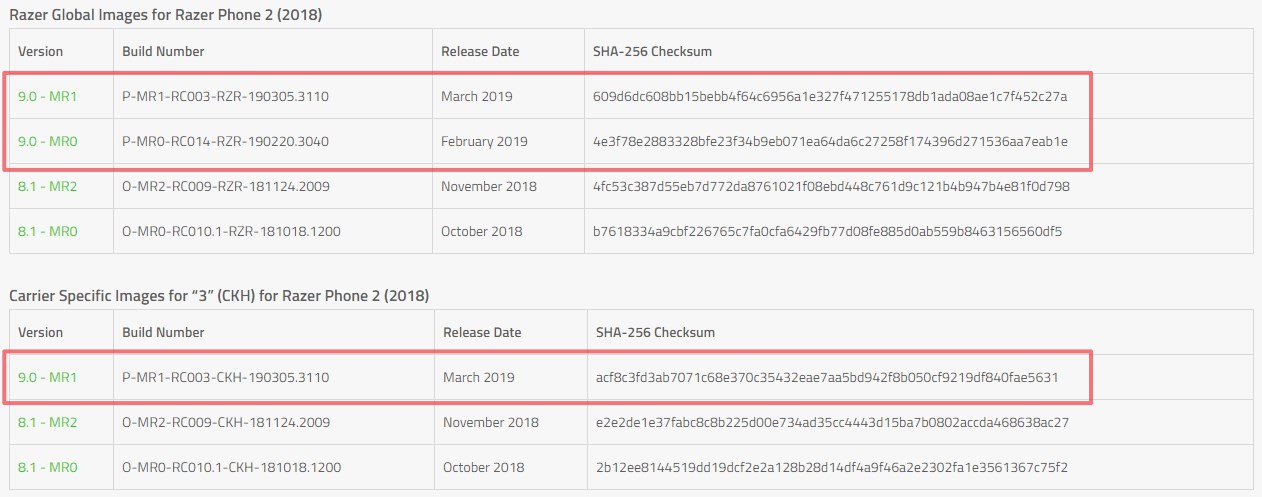Viewport: 1262px width, 497px height.
Task: Open the 8.1 - MR2 CKH carrier image link
Action: (x=47, y=423)
